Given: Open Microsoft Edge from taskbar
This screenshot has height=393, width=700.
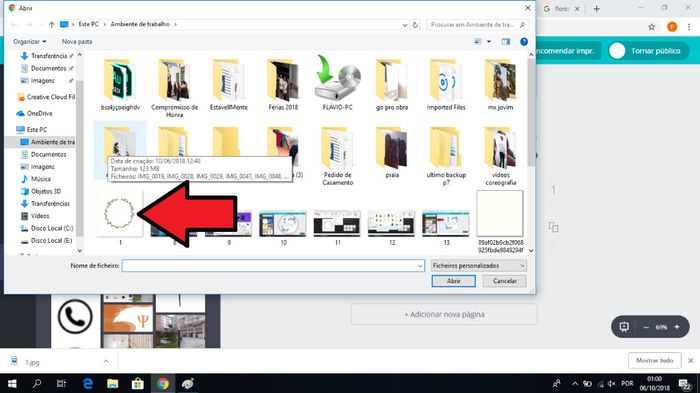Looking at the screenshot, I should [88, 384].
